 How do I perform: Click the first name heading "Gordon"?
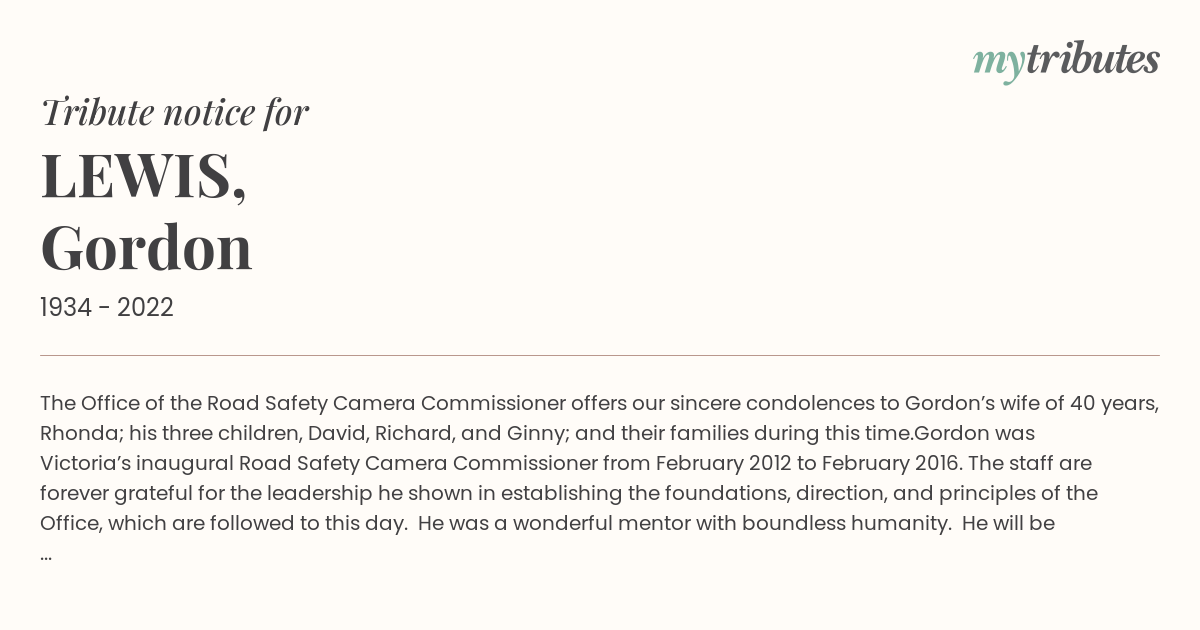point(146,247)
